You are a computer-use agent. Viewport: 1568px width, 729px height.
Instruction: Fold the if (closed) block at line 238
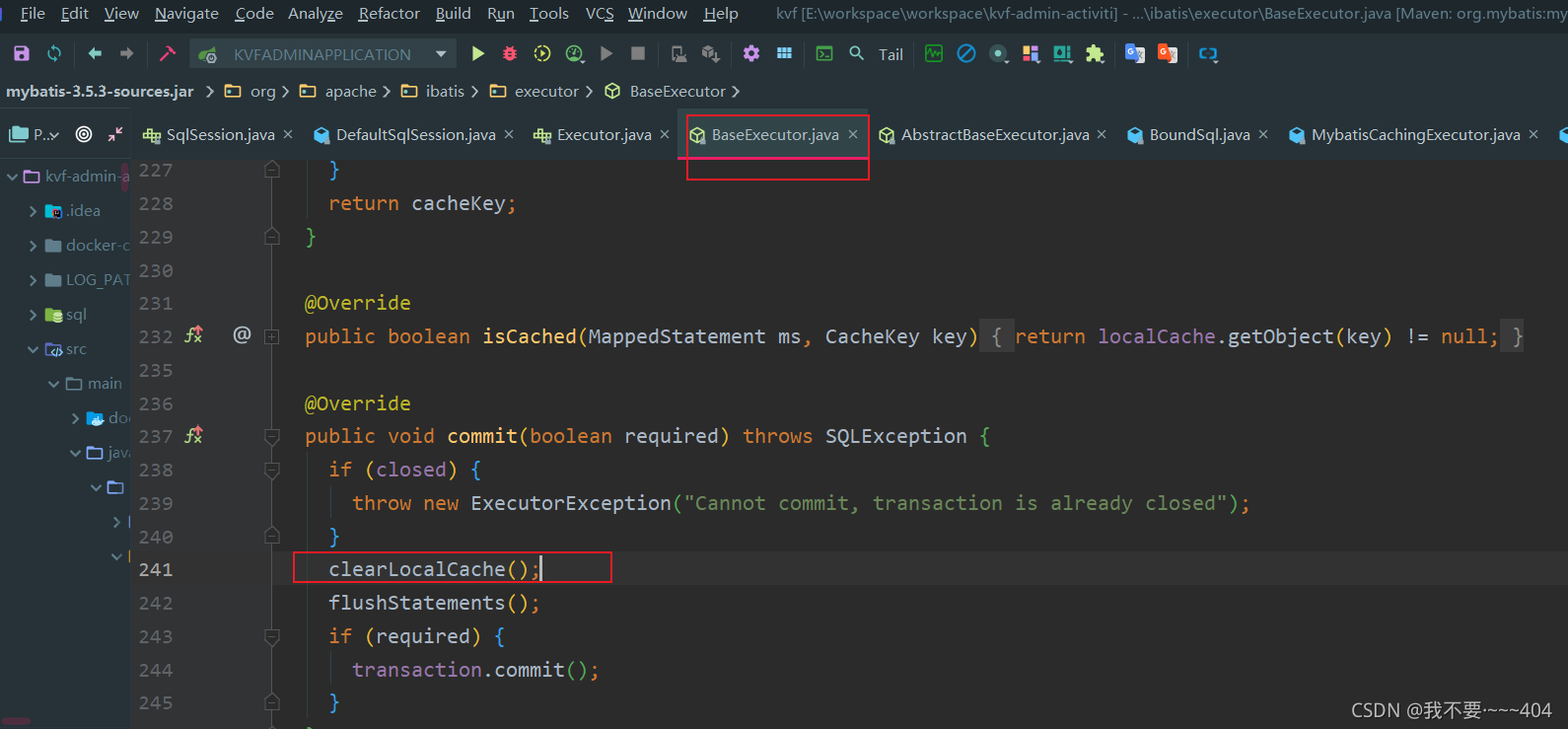click(x=272, y=471)
